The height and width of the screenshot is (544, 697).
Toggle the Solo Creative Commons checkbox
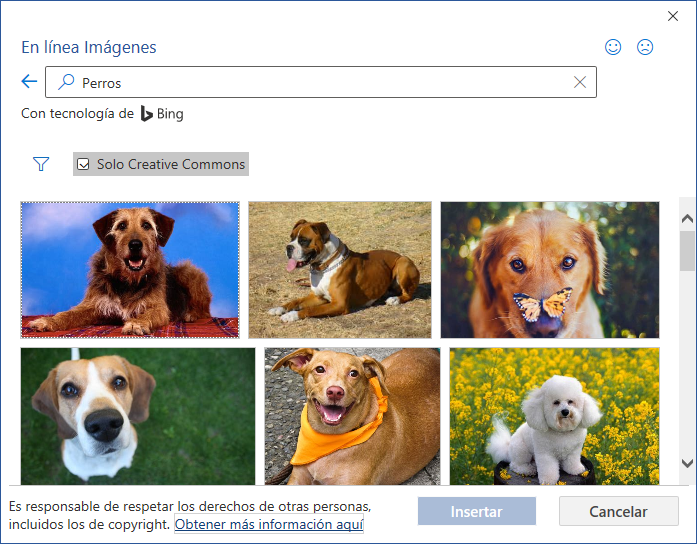point(84,164)
